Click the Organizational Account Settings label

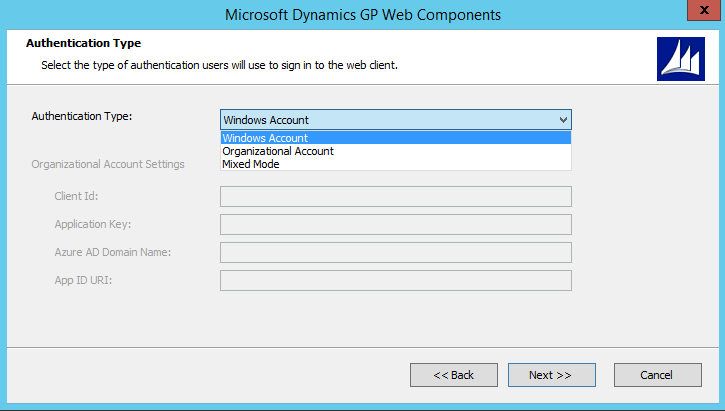coord(108,164)
